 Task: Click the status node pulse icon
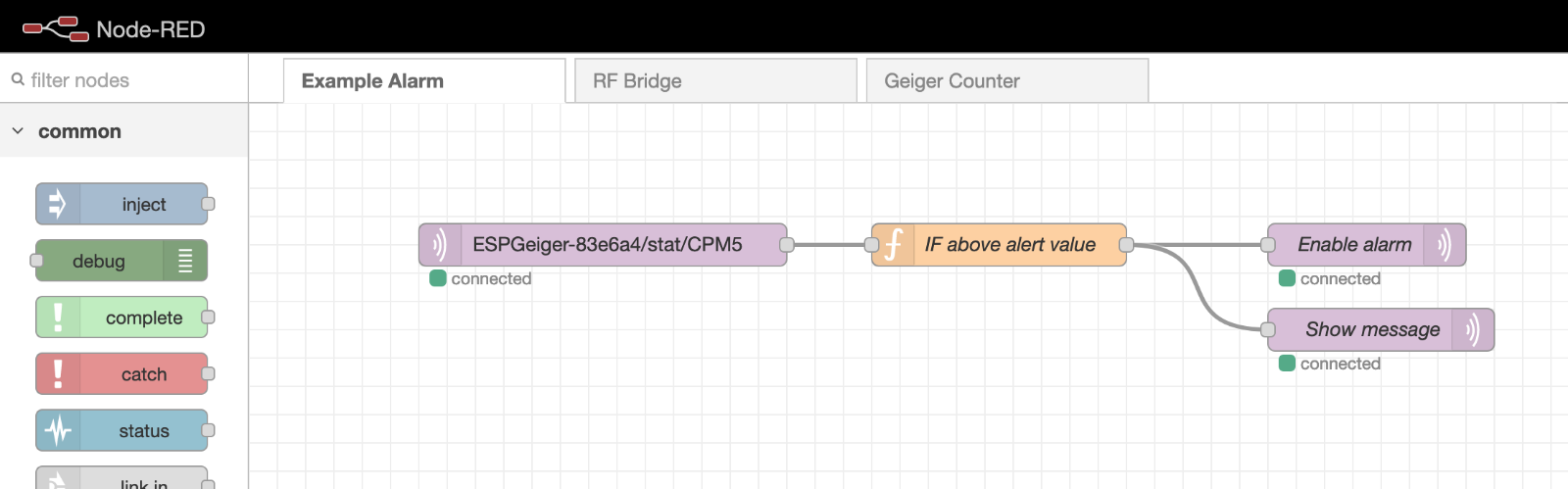[58, 431]
